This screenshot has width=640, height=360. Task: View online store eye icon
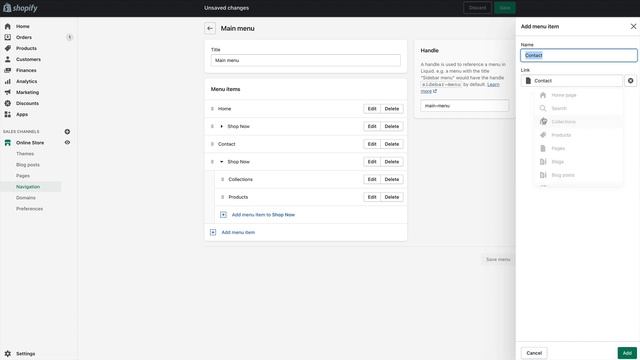pyautogui.click(x=67, y=142)
